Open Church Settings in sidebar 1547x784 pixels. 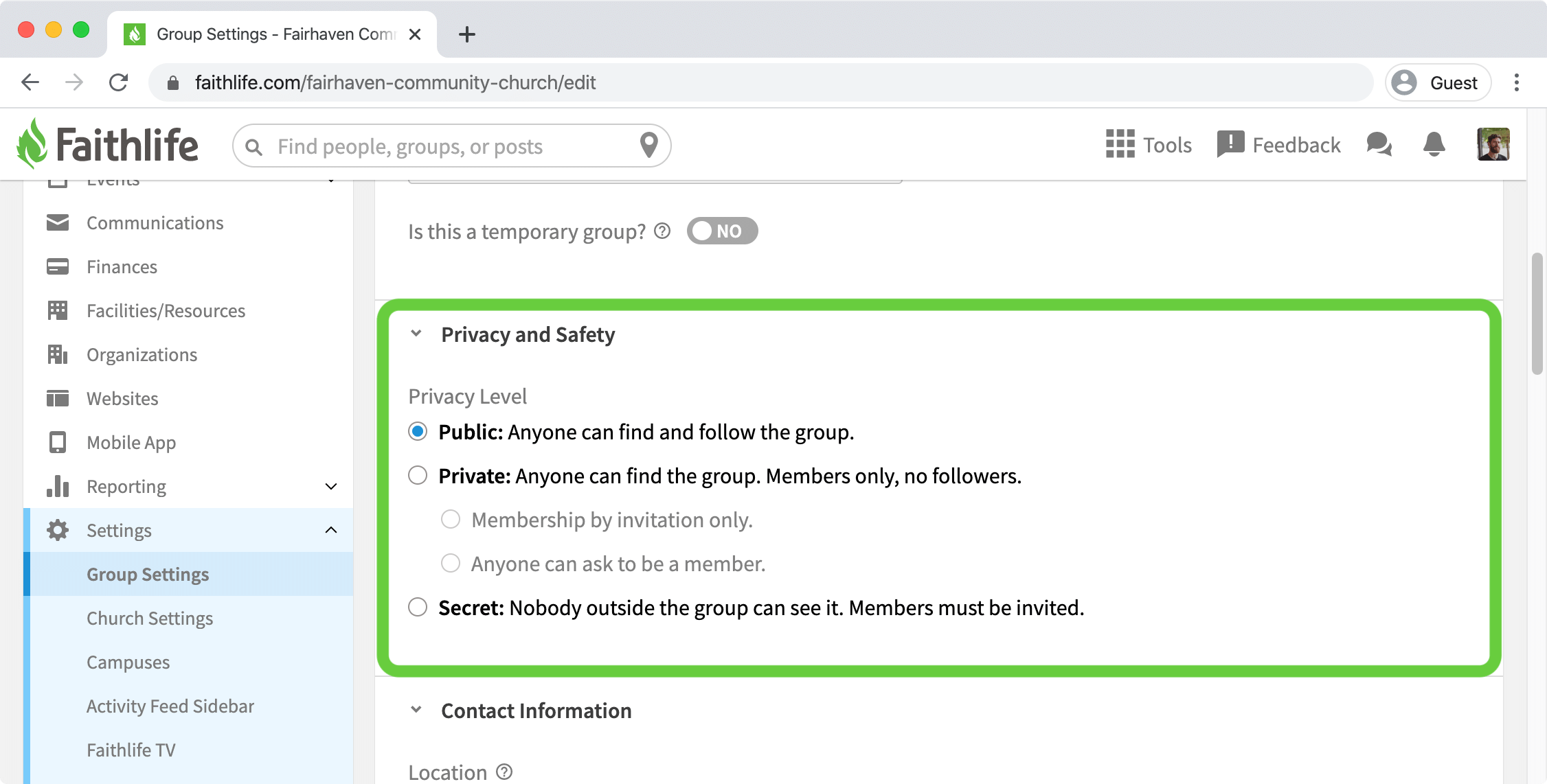(150, 618)
